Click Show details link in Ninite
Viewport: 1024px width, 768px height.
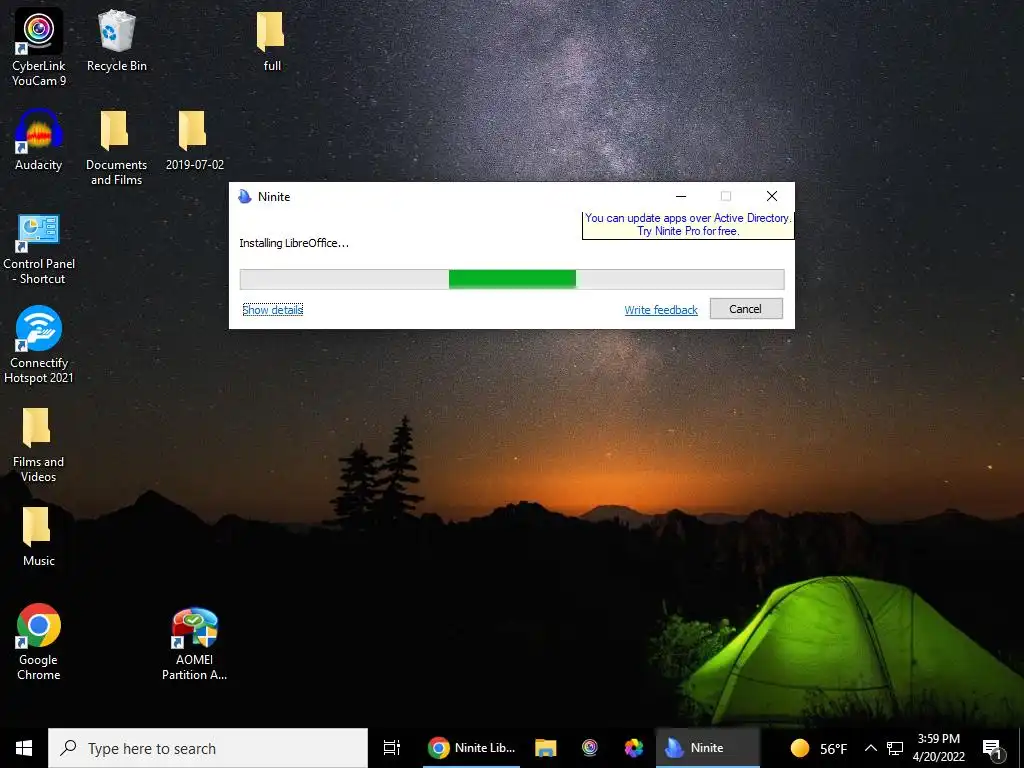(273, 310)
